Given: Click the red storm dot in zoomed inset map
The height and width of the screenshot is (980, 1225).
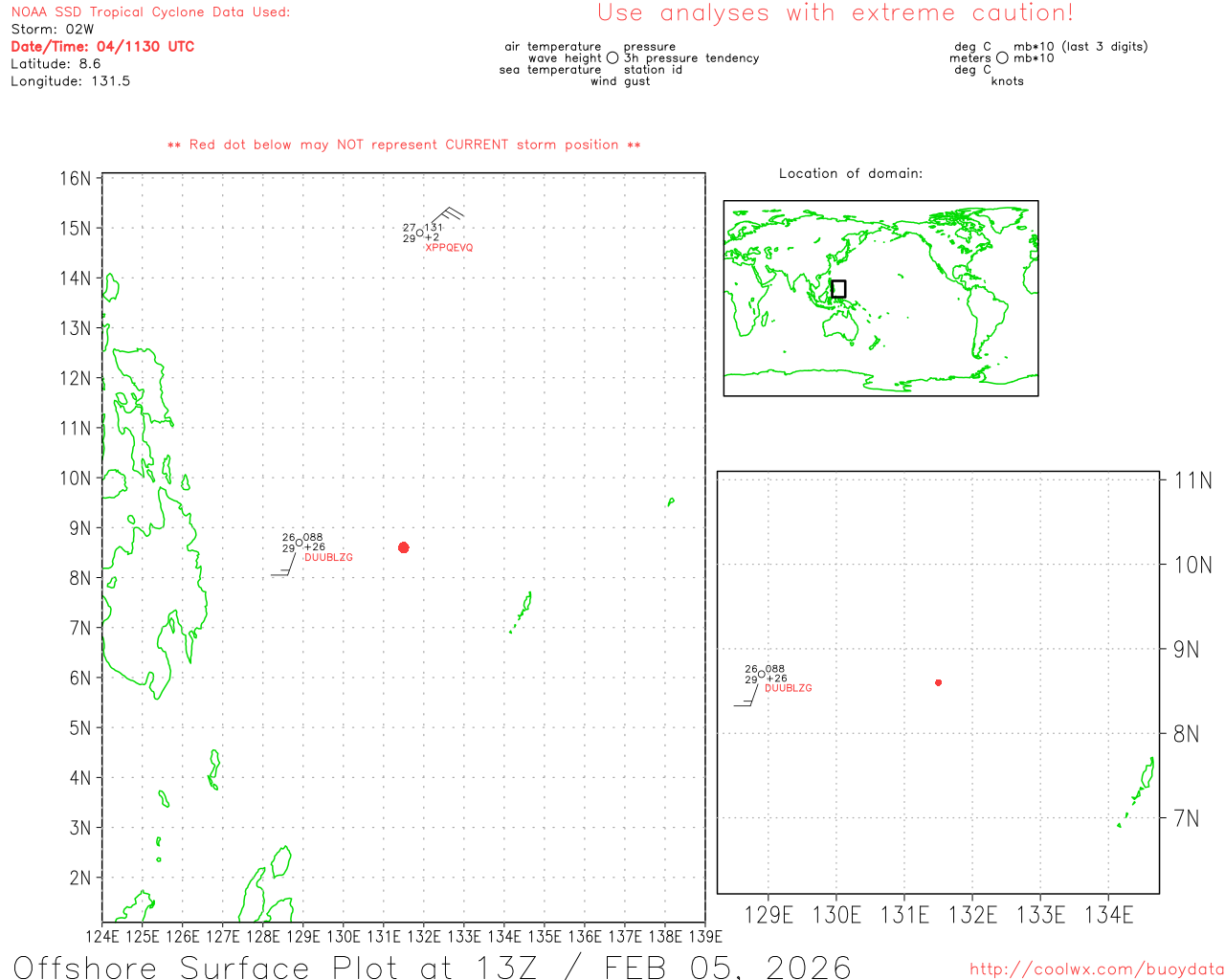Looking at the screenshot, I should [939, 682].
